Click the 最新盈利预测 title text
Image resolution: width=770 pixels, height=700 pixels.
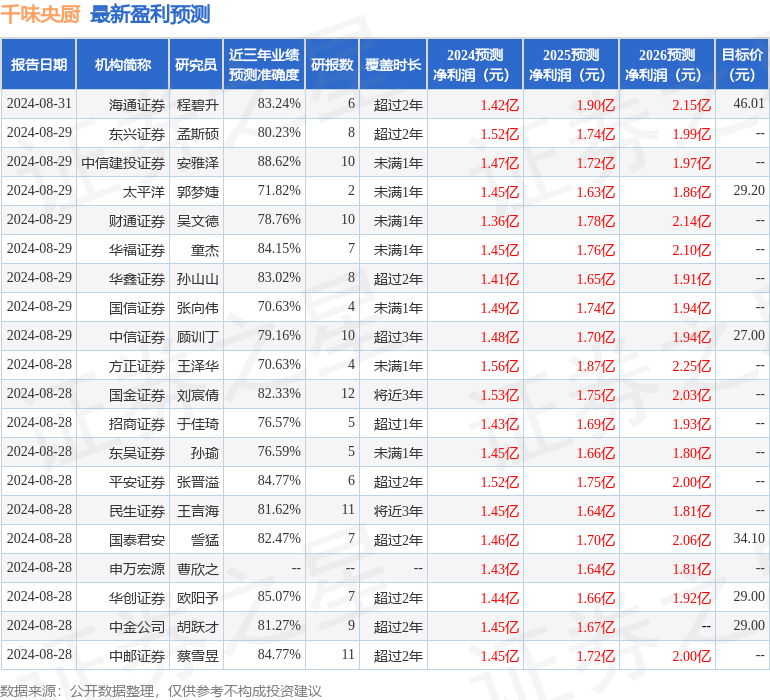pos(150,14)
